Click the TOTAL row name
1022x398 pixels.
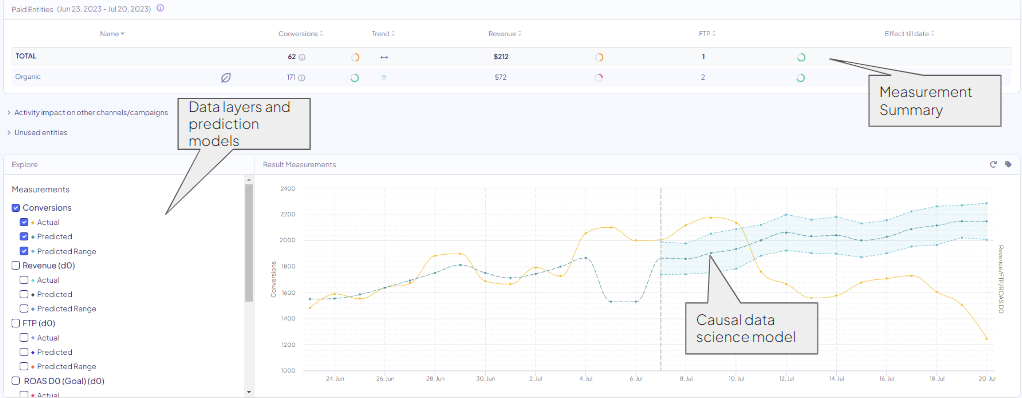[x=25, y=57]
